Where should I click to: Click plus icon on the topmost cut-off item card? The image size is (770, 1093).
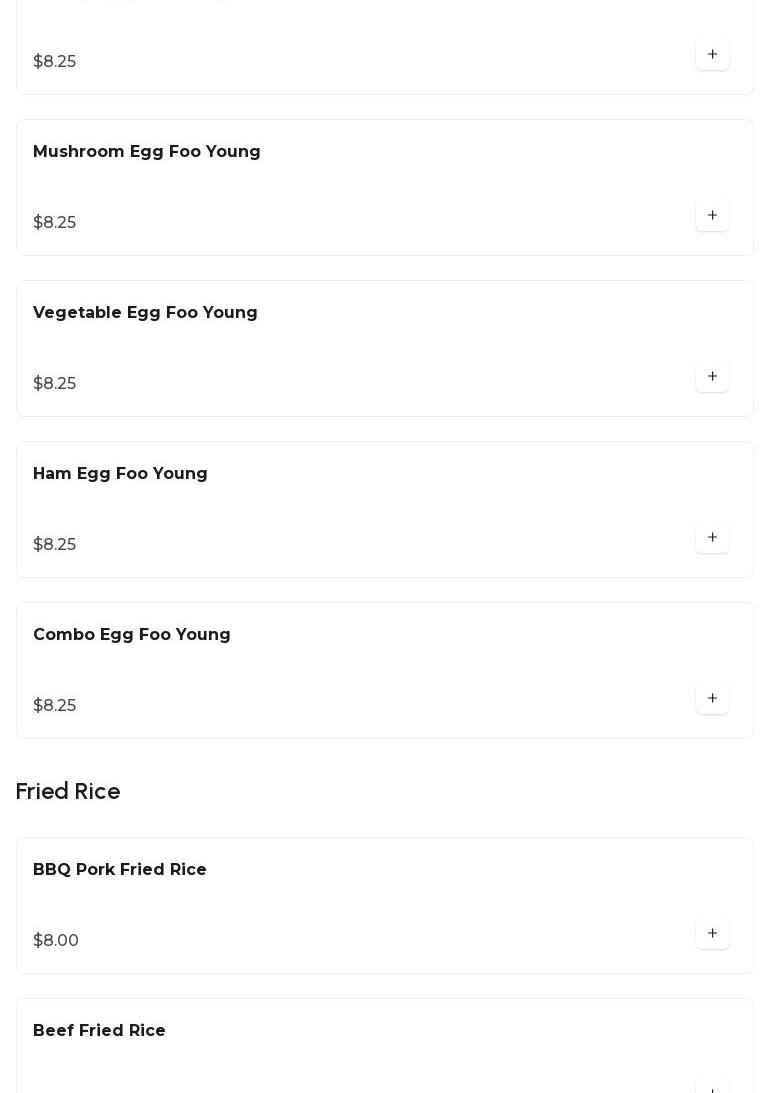point(712,55)
